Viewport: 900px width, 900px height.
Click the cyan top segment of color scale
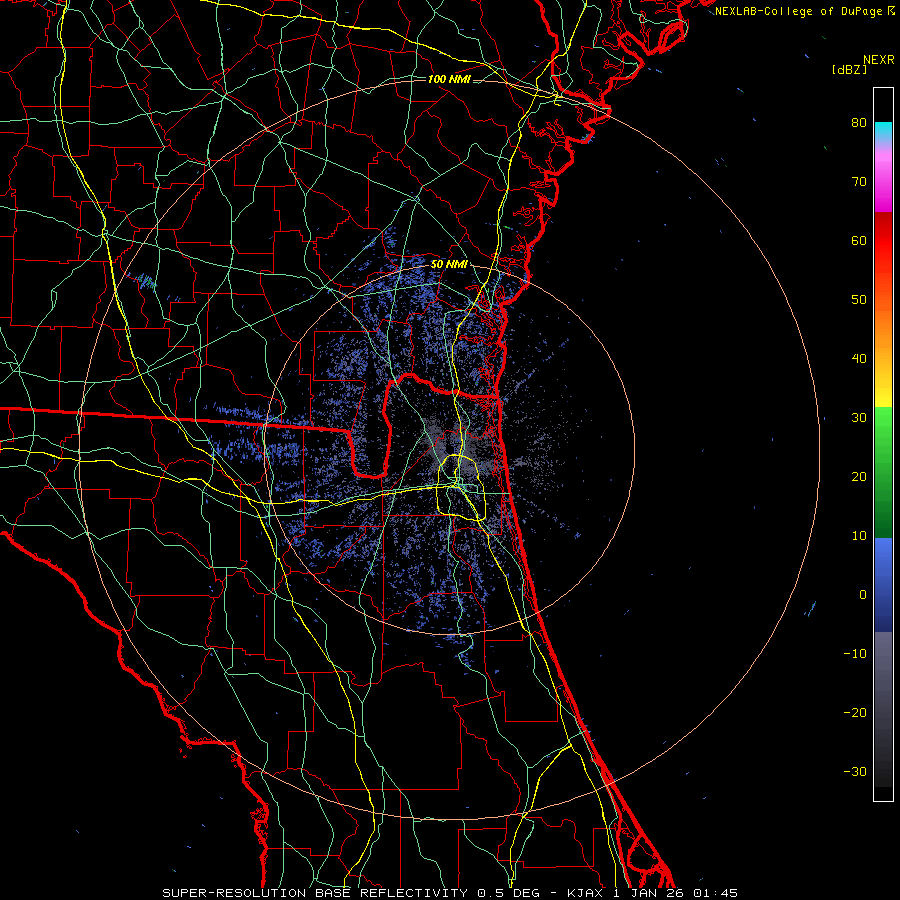click(x=883, y=132)
